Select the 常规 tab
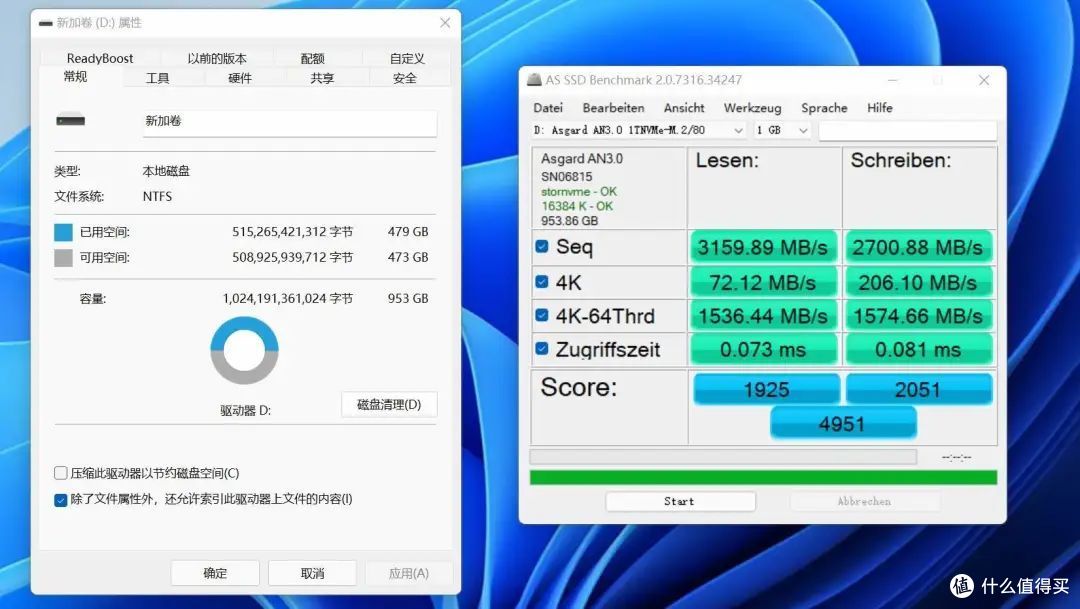This screenshot has height=609, width=1080. coord(75,76)
